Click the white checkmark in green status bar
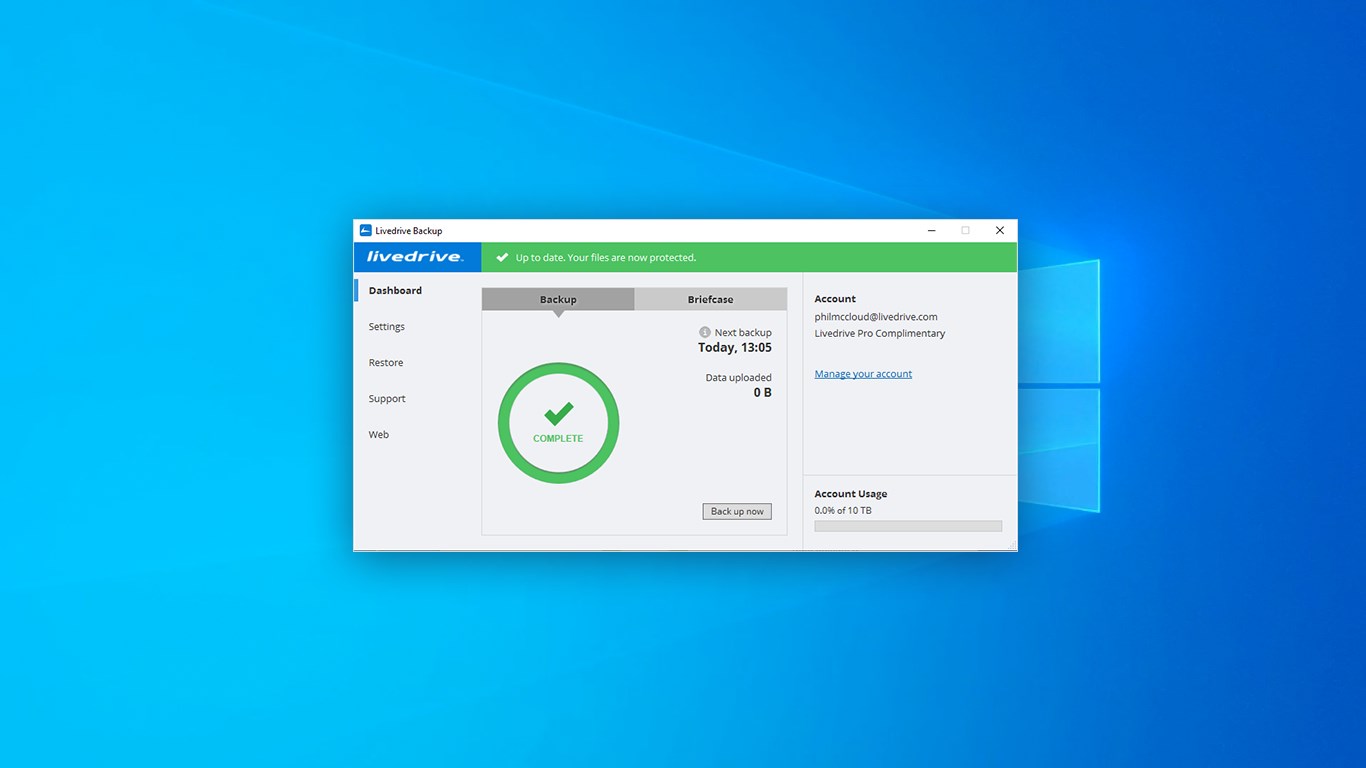Screen dimensions: 1366x768 point(502,257)
